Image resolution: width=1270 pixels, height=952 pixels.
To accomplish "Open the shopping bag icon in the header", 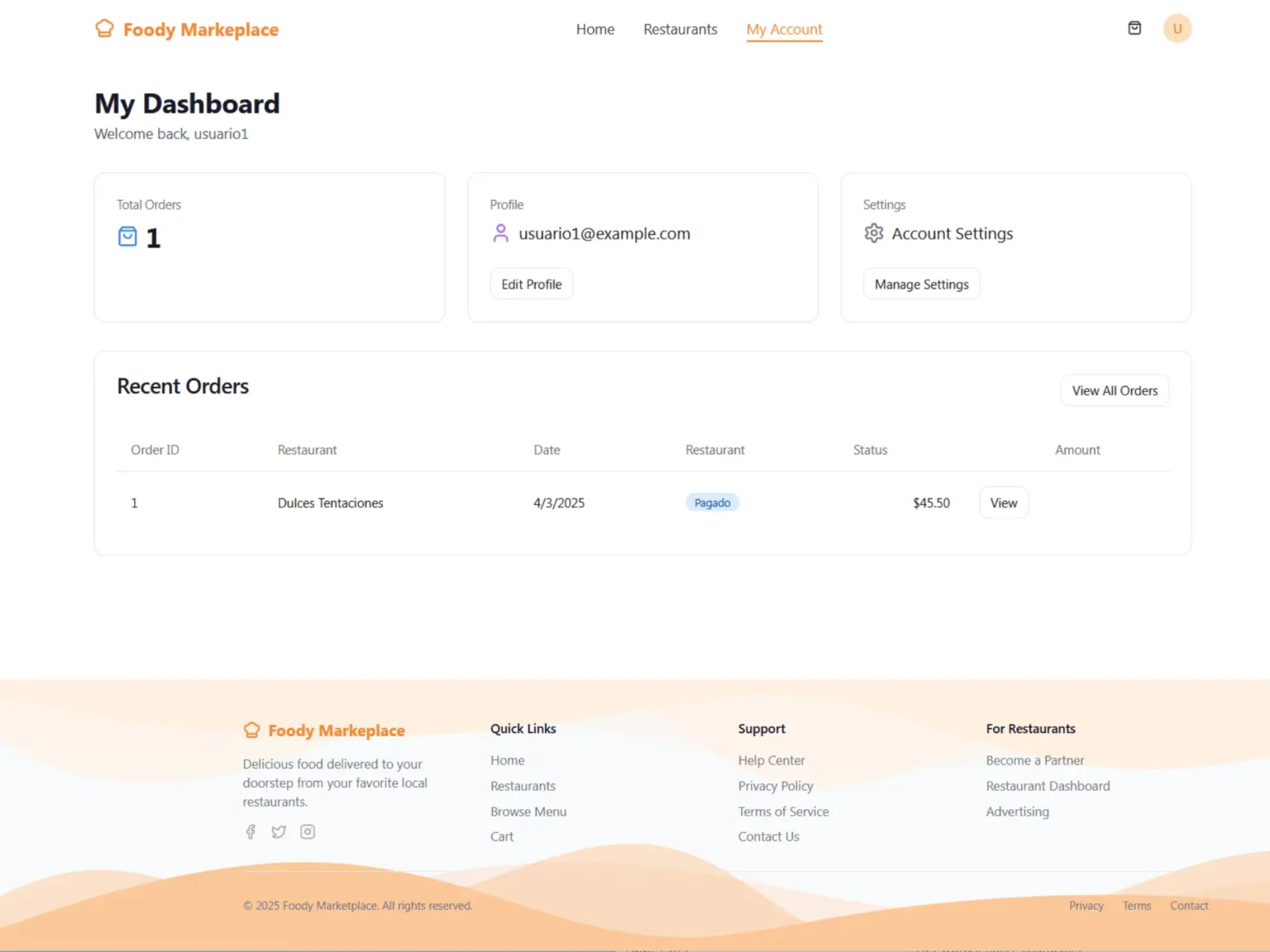I will pyautogui.click(x=1134, y=27).
